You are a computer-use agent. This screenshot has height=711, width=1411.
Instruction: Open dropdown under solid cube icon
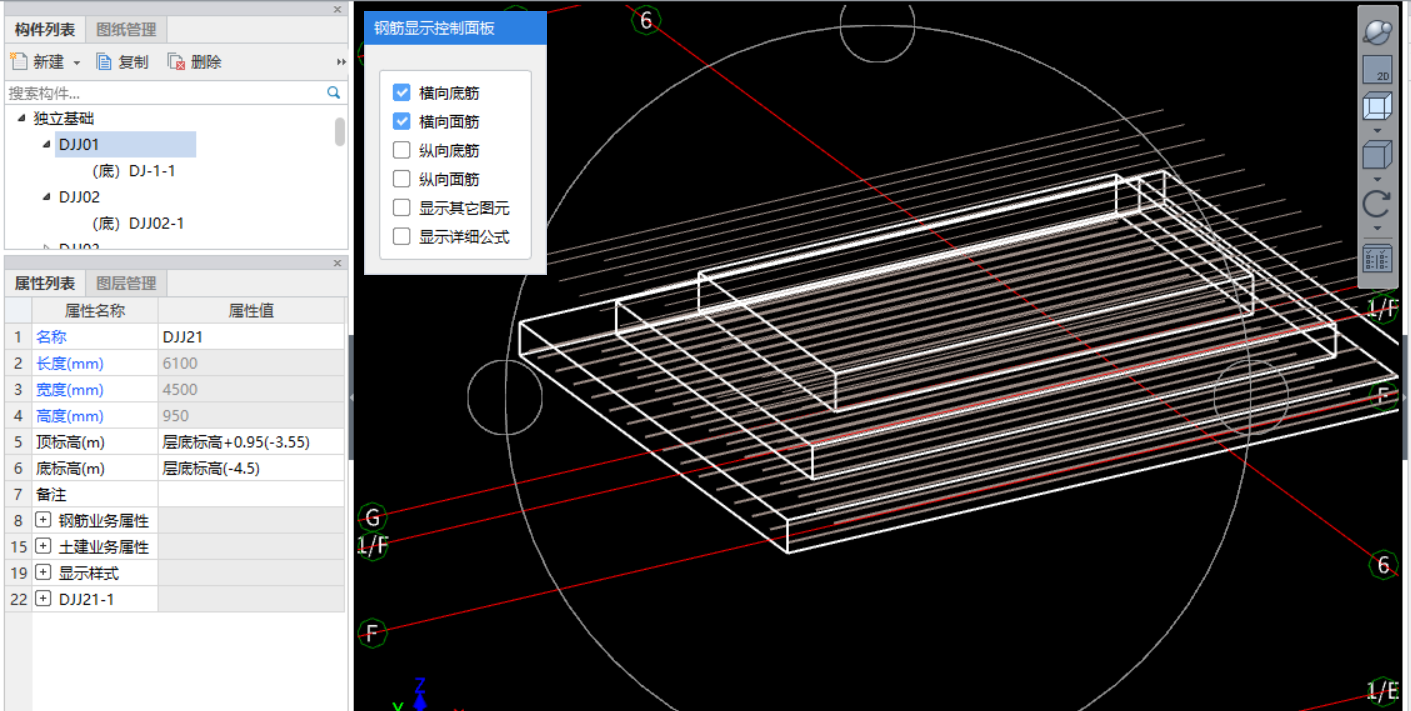[1377, 180]
